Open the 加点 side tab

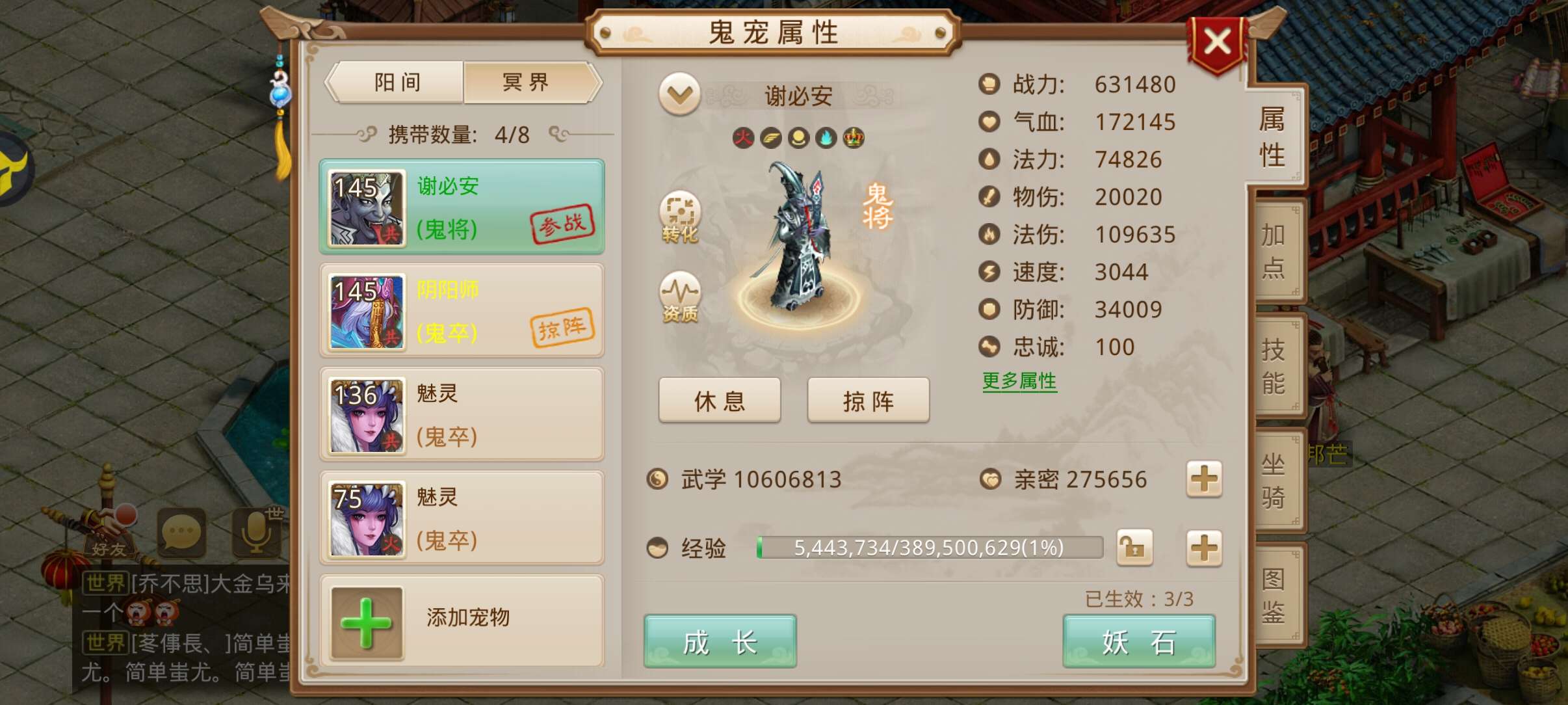[x=1274, y=251]
